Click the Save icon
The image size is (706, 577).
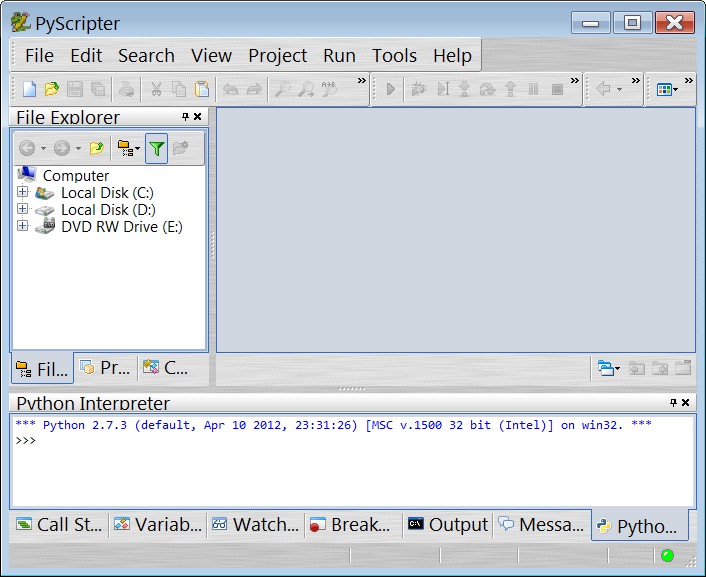click(x=75, y=89)
